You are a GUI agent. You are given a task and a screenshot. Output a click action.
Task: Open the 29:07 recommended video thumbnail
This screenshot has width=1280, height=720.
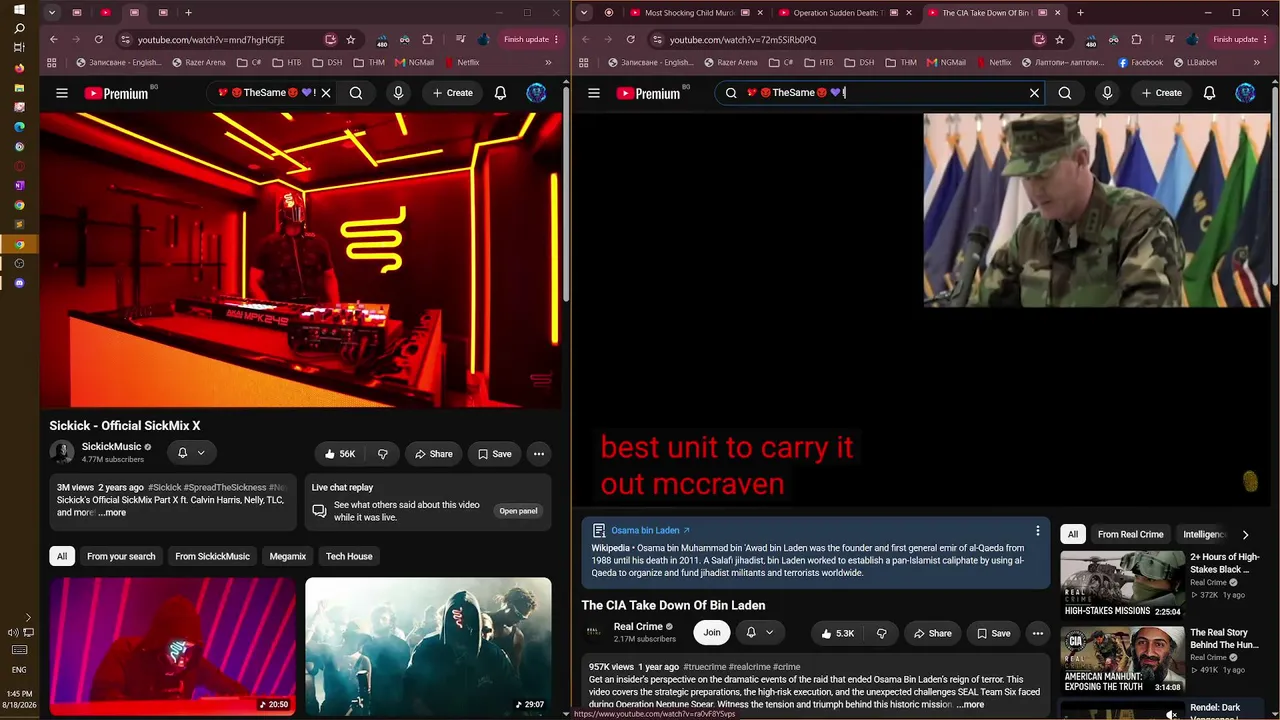[428, 646]
